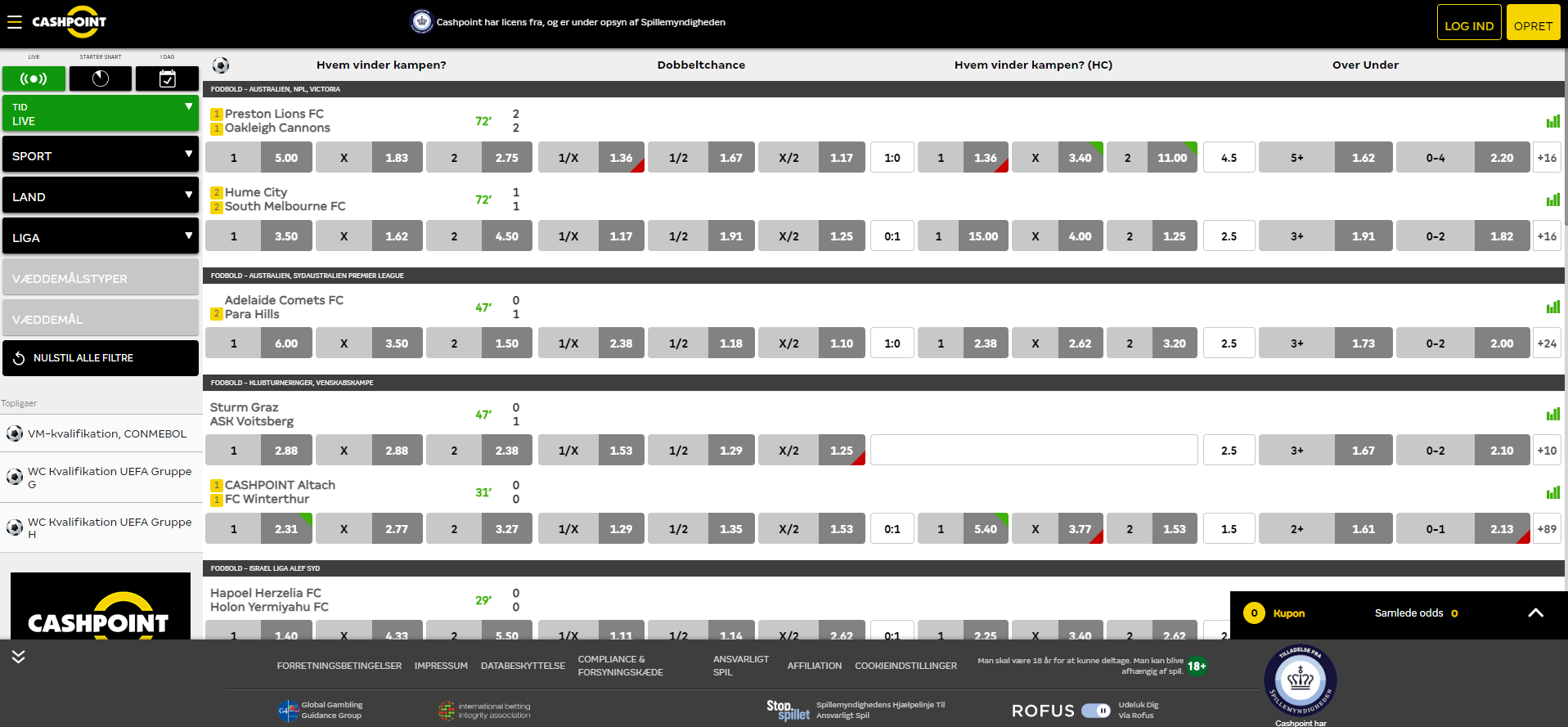Click the Cashpoint logo in header
Viewport: 1568px width, 727px height.
point(70,22)
